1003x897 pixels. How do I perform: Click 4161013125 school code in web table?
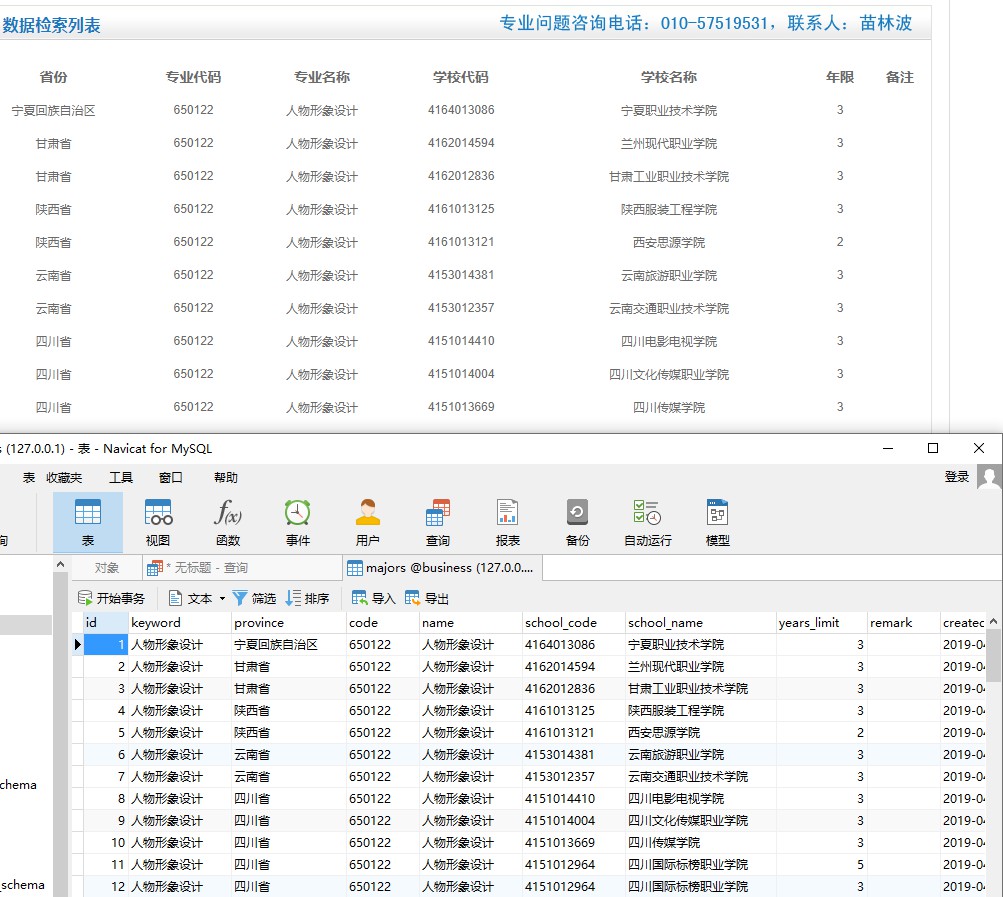tap(461, 209)
